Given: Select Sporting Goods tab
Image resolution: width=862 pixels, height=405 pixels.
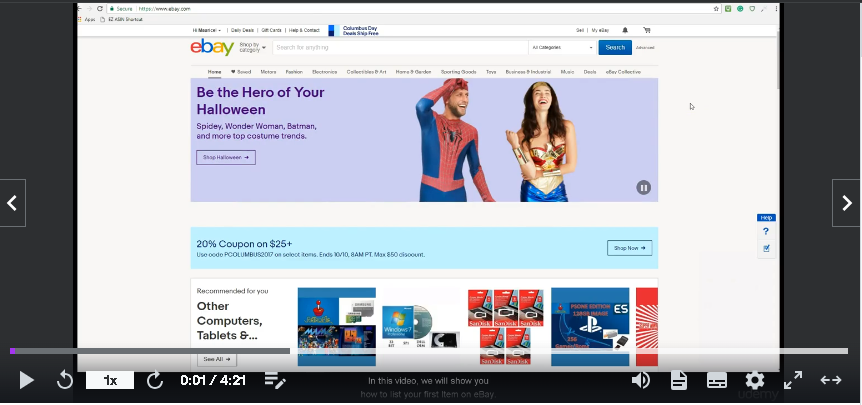Looking at the screenshot, I should (x=458, y=72).
